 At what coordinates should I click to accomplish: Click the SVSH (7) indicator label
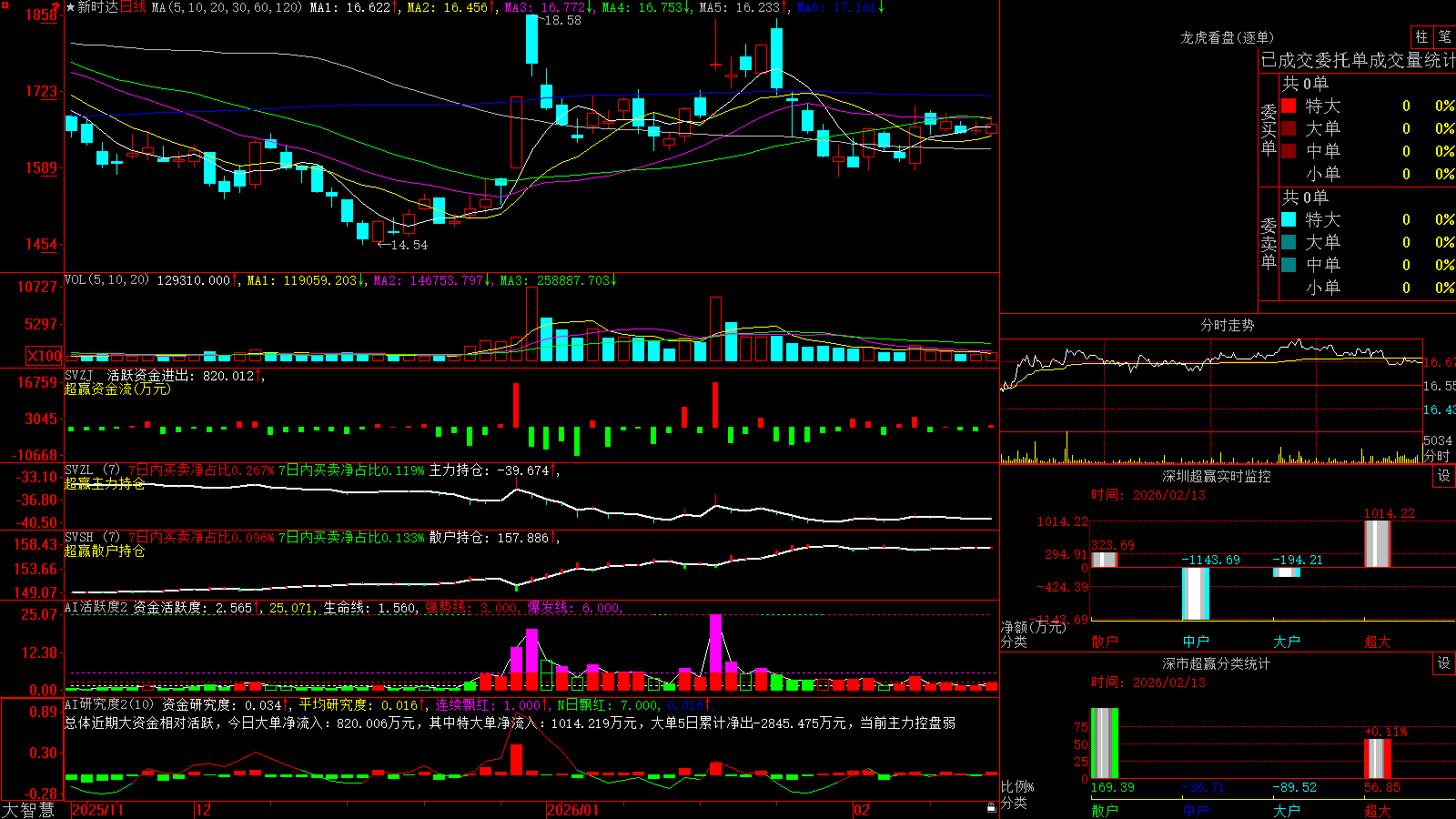[93, 538]
